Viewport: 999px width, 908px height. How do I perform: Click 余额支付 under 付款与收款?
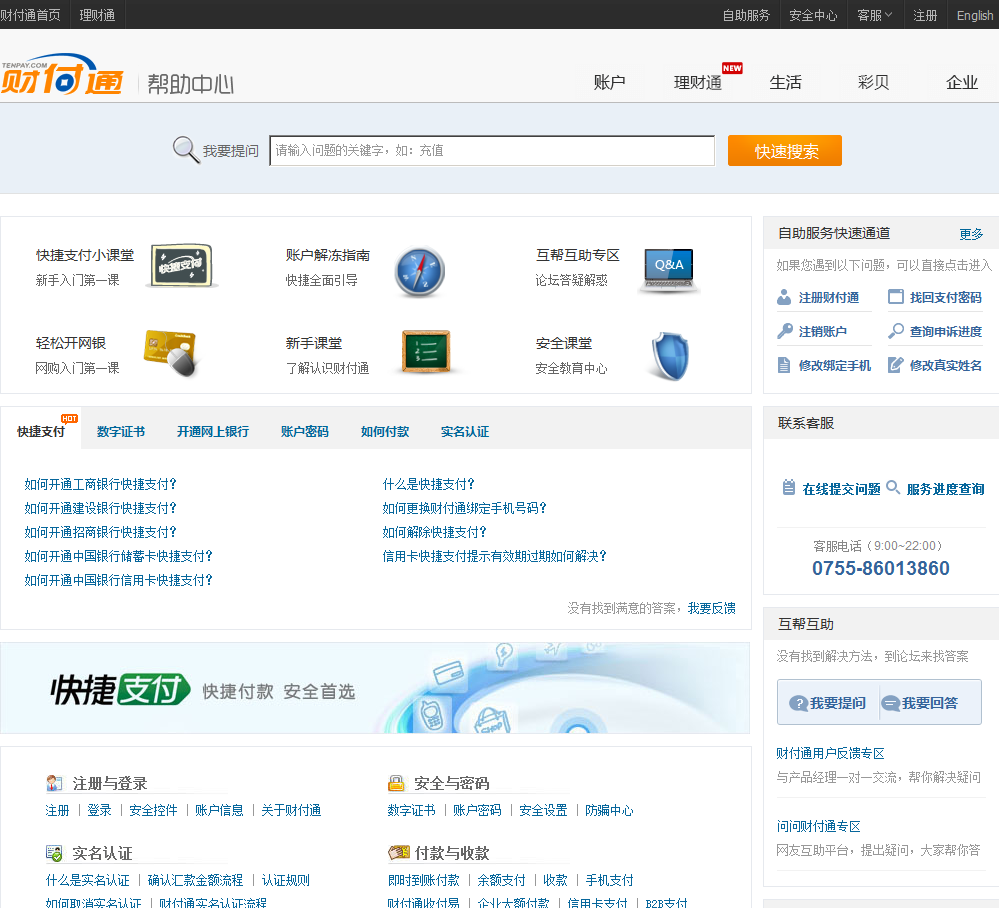click(501, 881)
